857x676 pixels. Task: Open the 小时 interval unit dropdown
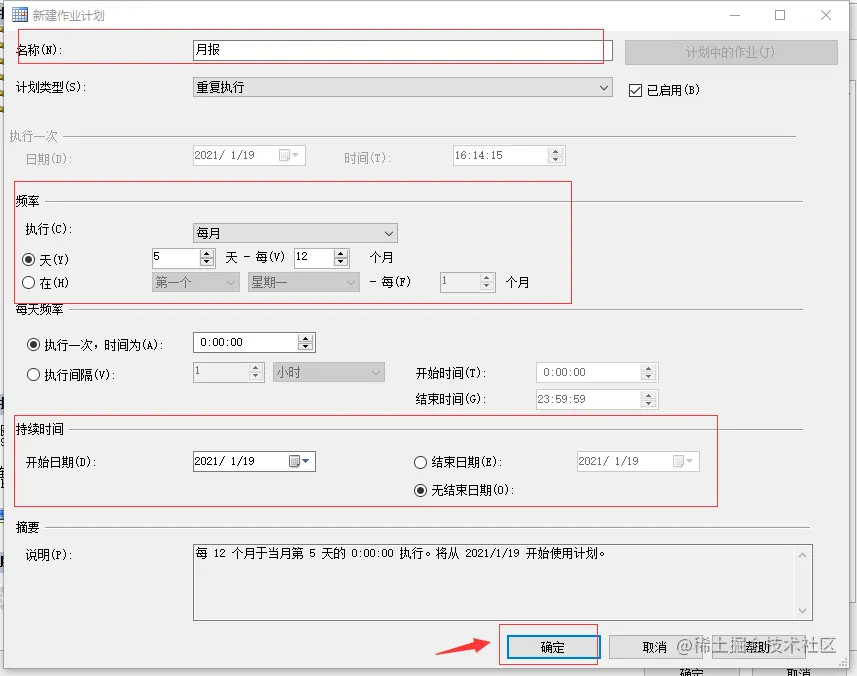coord(328,373)
